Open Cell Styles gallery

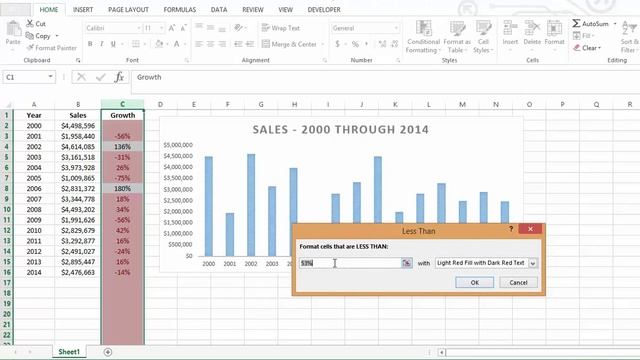[483, 37]
